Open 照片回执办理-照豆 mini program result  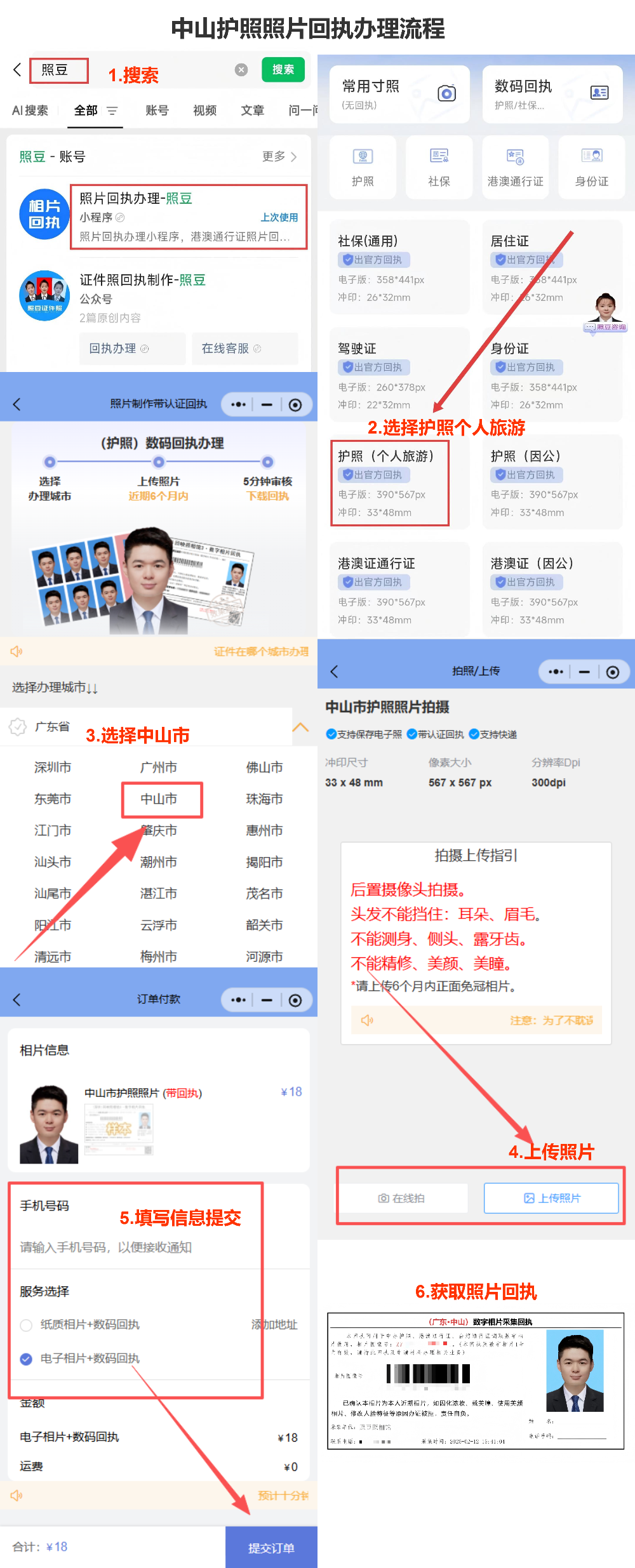pos(189,217)
